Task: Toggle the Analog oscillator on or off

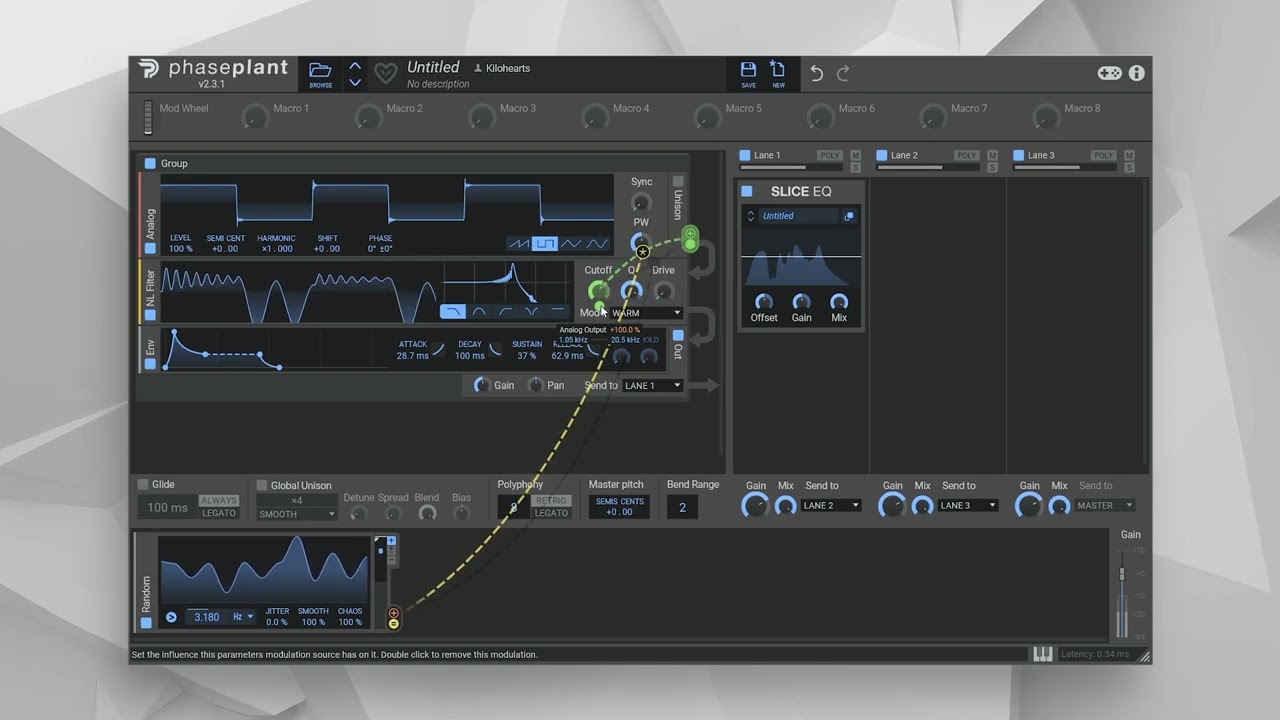Action: click(150, 248)
